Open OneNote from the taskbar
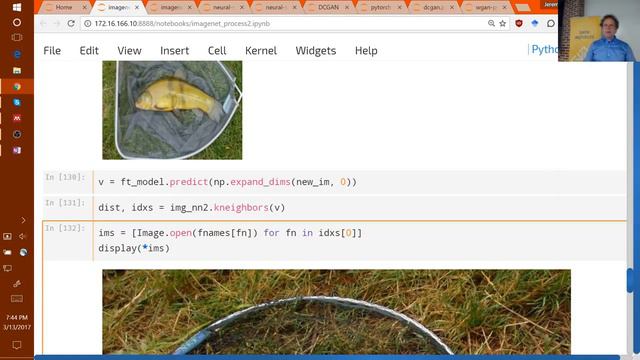The image size is (640, 360). click(x=17, y=150)
